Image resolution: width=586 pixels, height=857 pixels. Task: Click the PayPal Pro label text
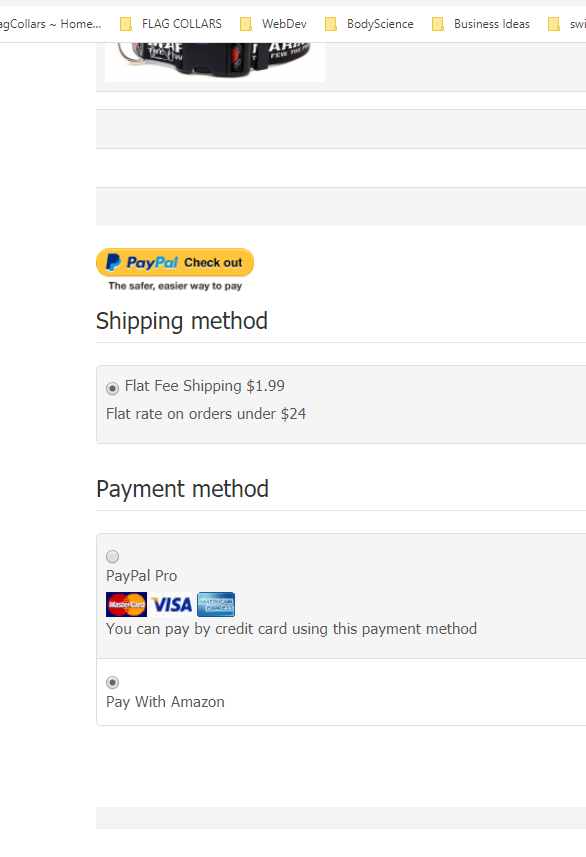(142, 576)
